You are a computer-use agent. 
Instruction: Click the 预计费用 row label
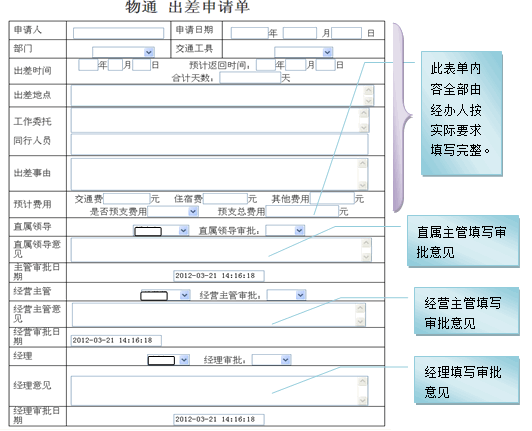(33, 204)
